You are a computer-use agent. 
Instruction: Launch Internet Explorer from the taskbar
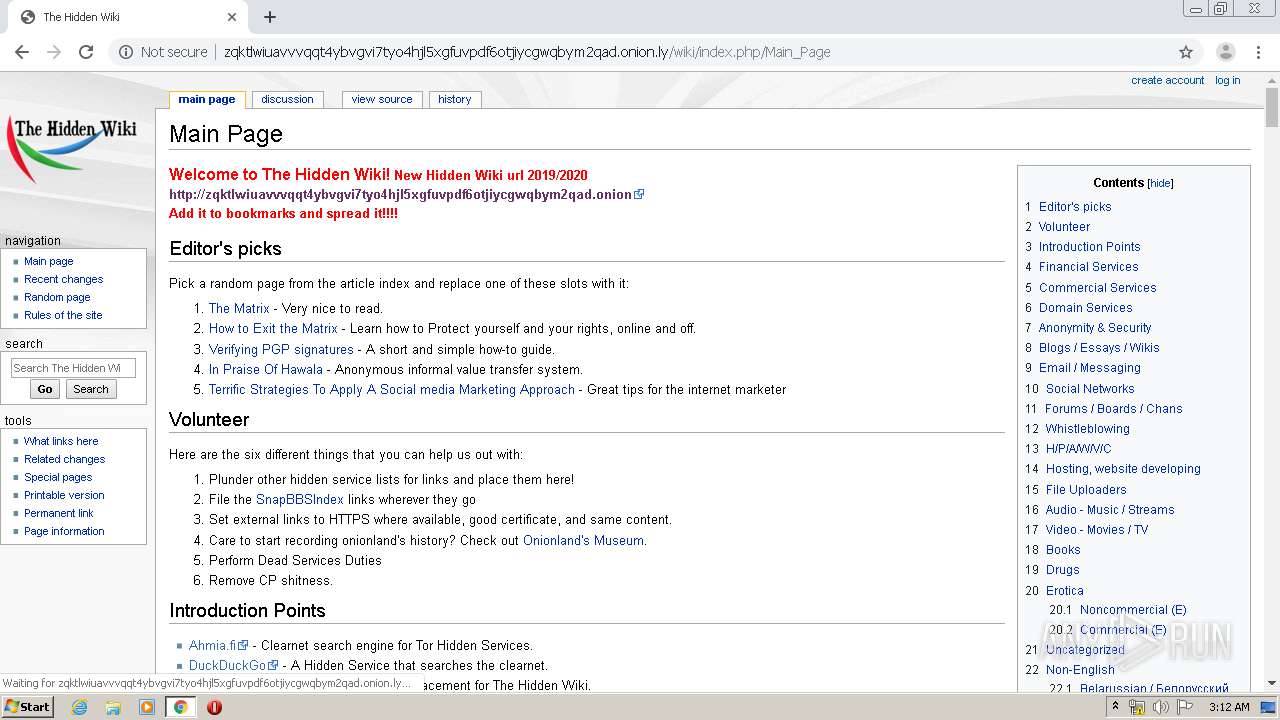click(x=80, y=707)
